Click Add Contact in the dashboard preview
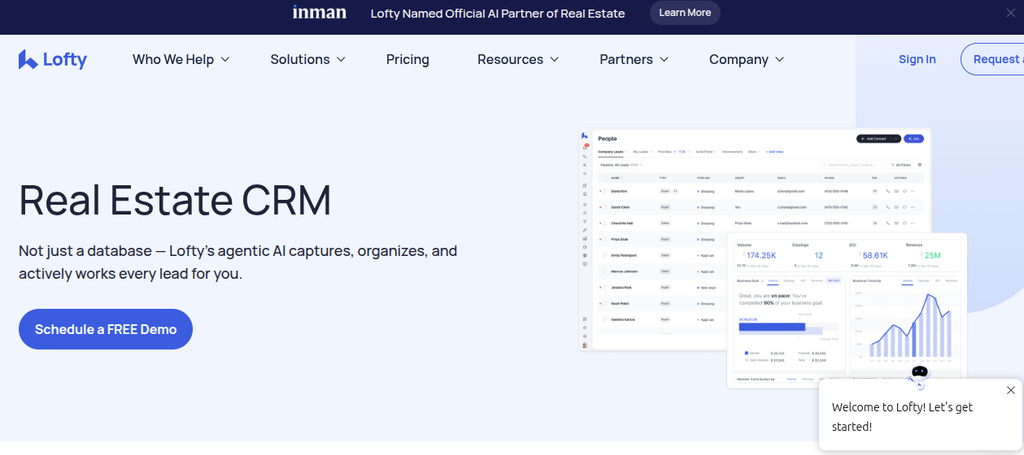This screenshot has width=1024, height=455. (878, 138)
